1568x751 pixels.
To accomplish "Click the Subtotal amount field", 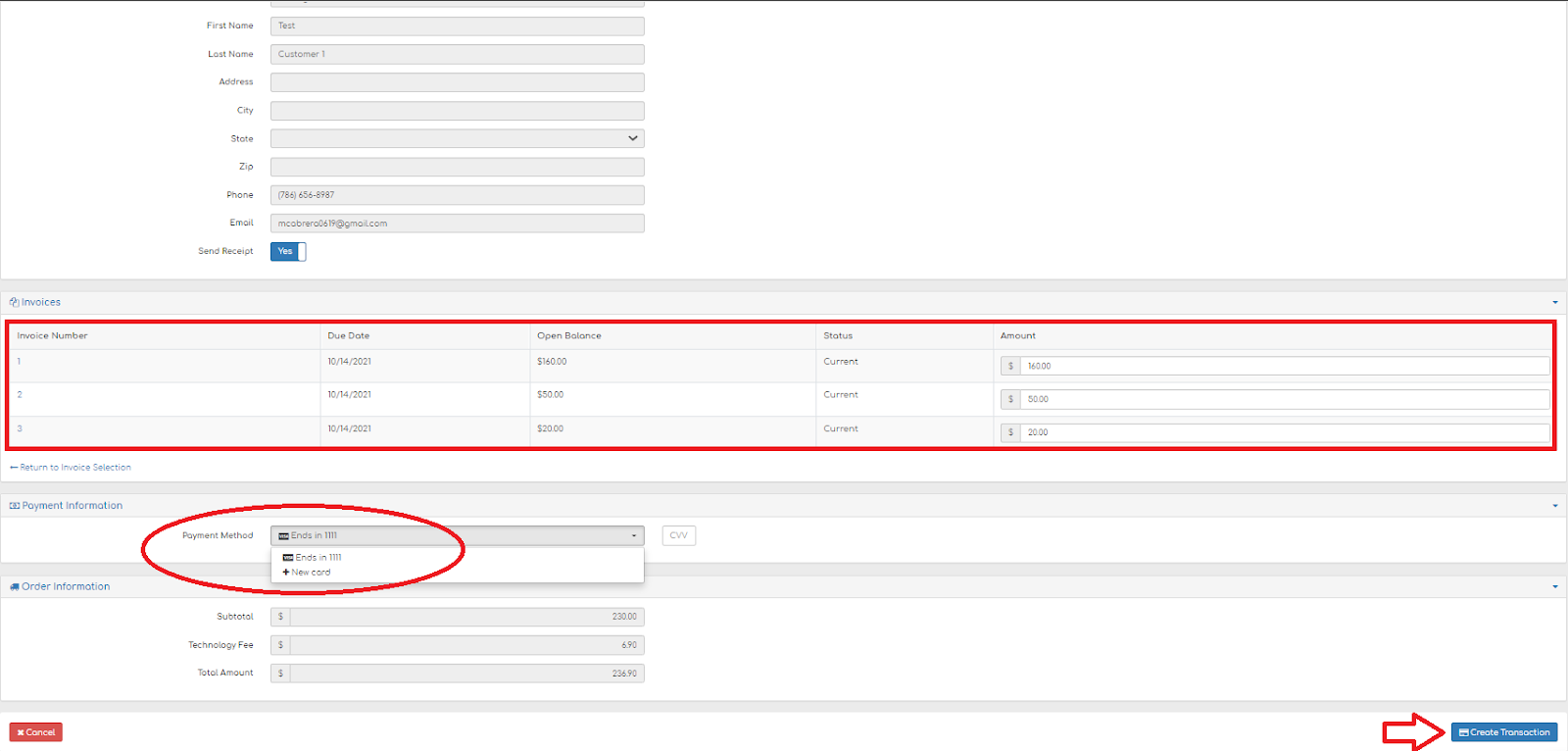I will click(x=466, y=617).
